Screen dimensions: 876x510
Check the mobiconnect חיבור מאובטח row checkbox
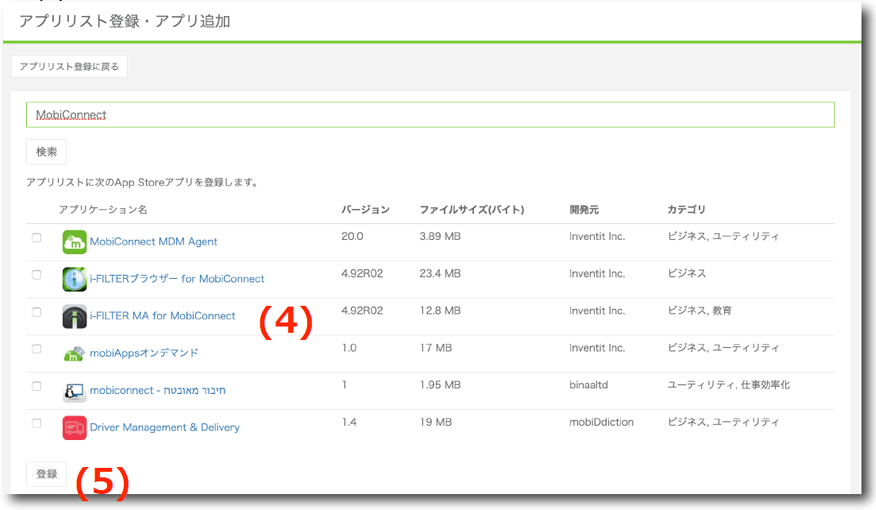point(36,386)
